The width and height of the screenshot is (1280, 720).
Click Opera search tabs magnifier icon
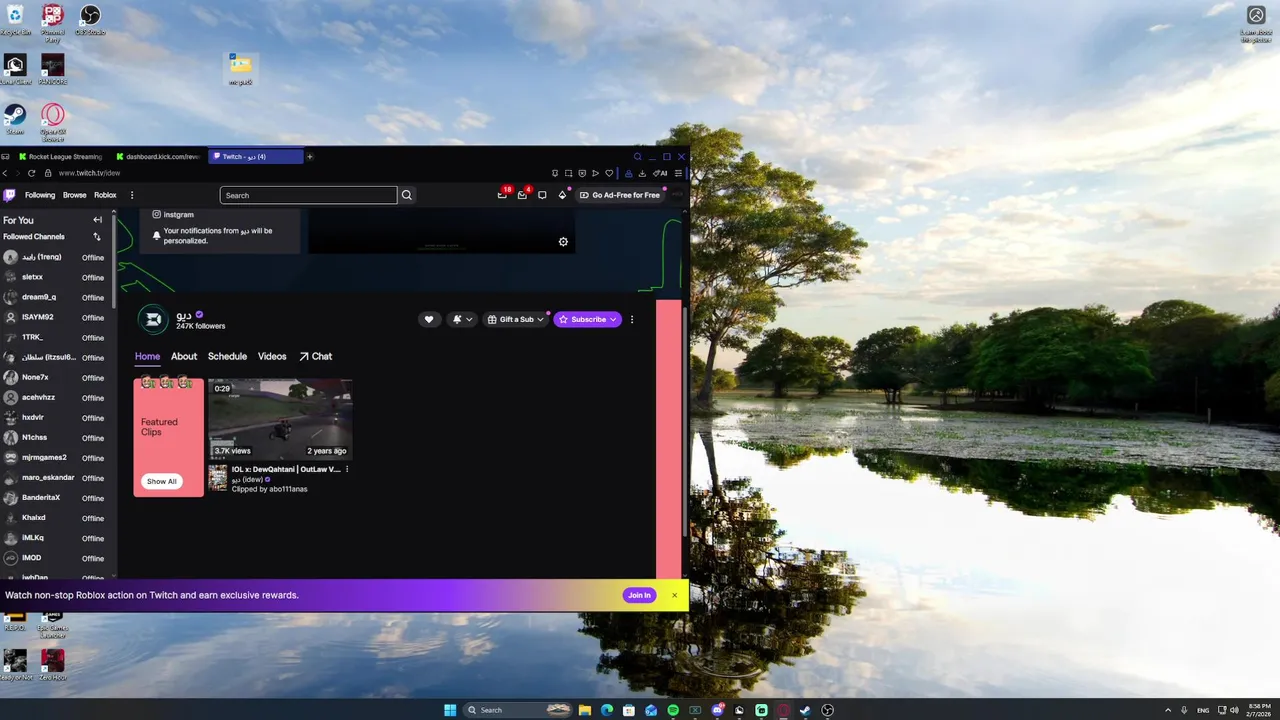pos(638,157)
